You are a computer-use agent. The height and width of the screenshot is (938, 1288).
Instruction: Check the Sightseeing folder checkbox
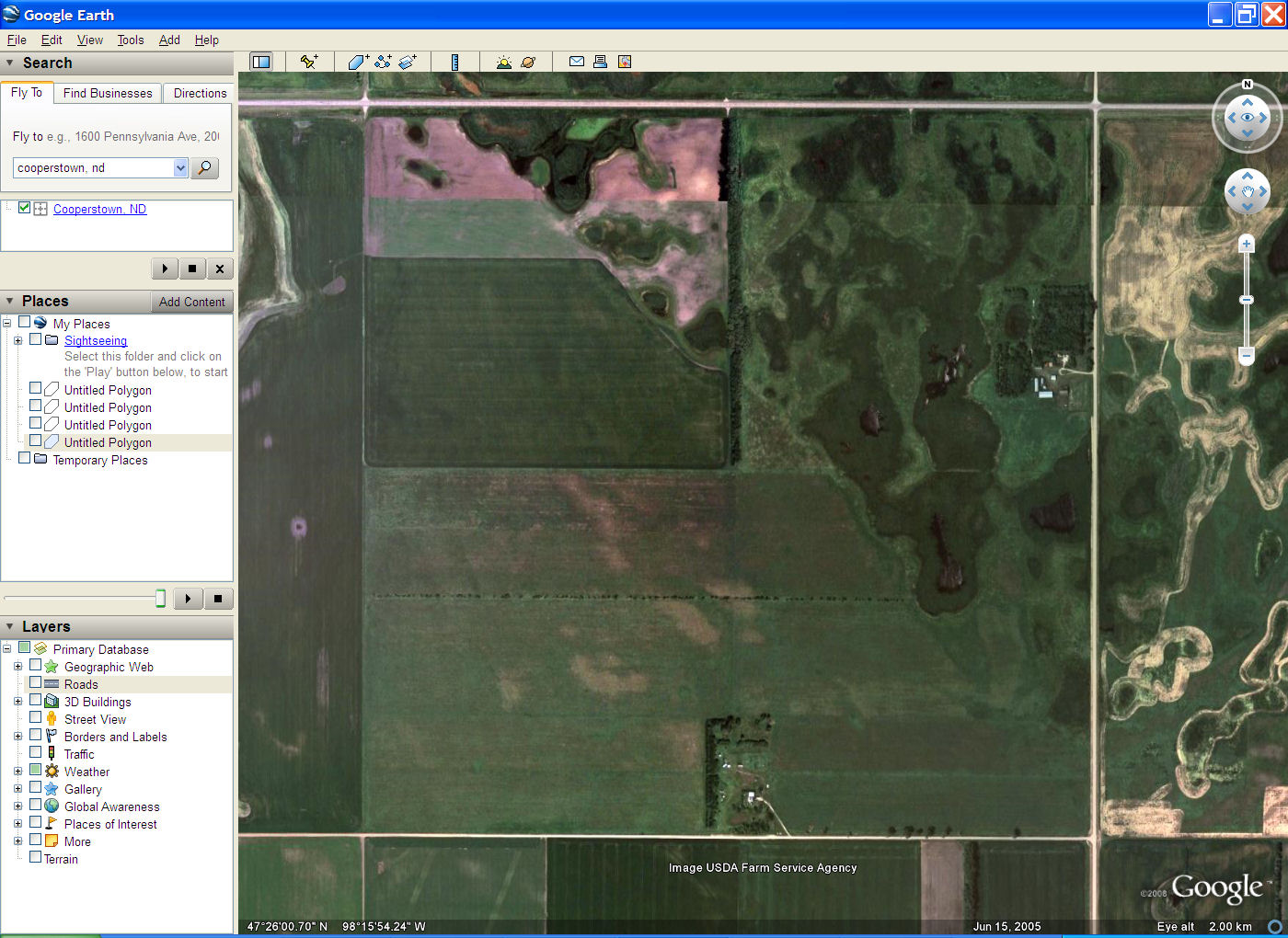click(36, 339)
